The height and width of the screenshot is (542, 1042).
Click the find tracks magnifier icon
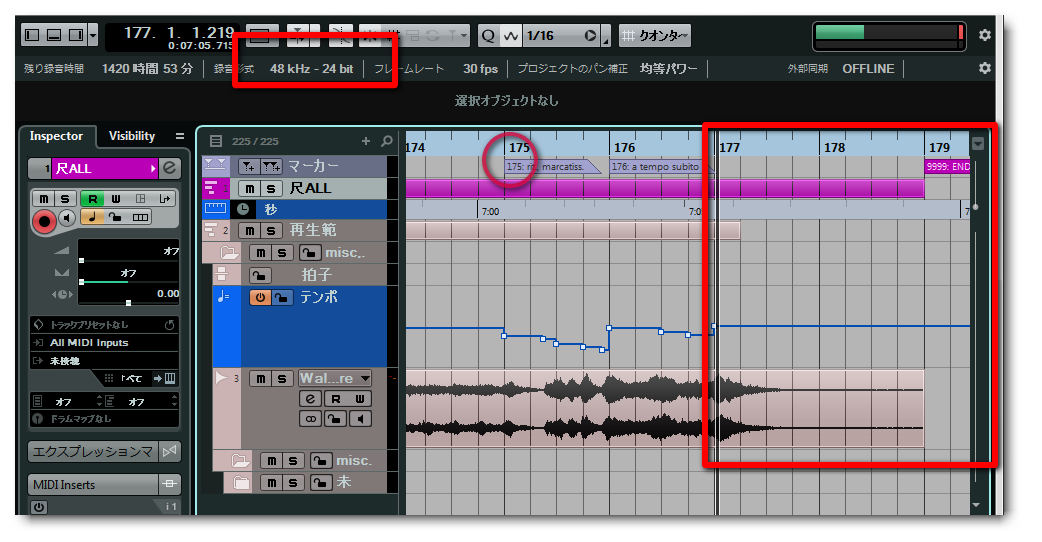coord(387,141)
